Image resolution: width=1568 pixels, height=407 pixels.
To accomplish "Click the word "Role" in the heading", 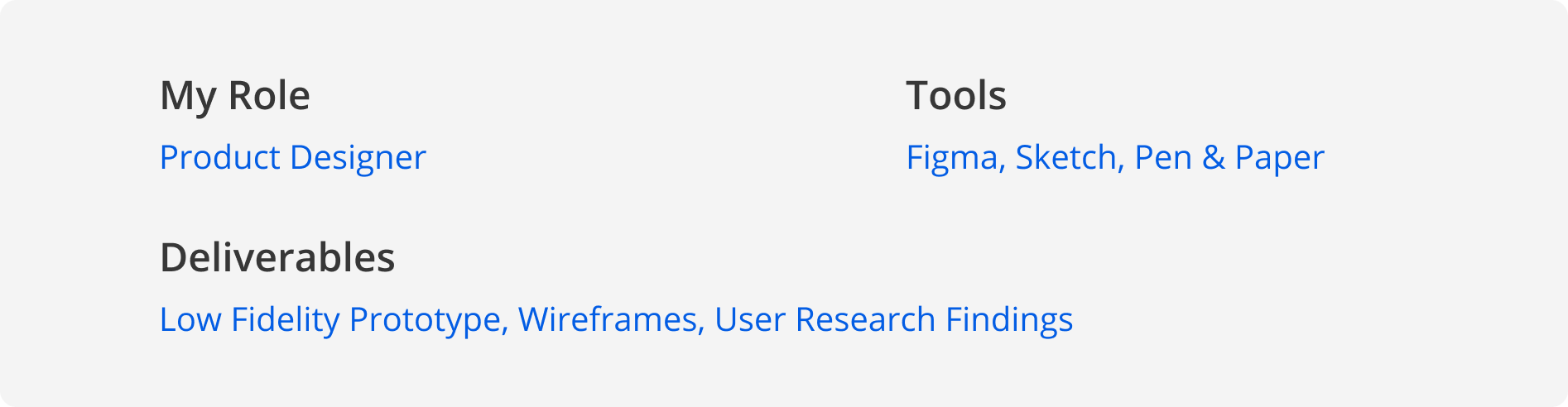I will pos(268,96).
